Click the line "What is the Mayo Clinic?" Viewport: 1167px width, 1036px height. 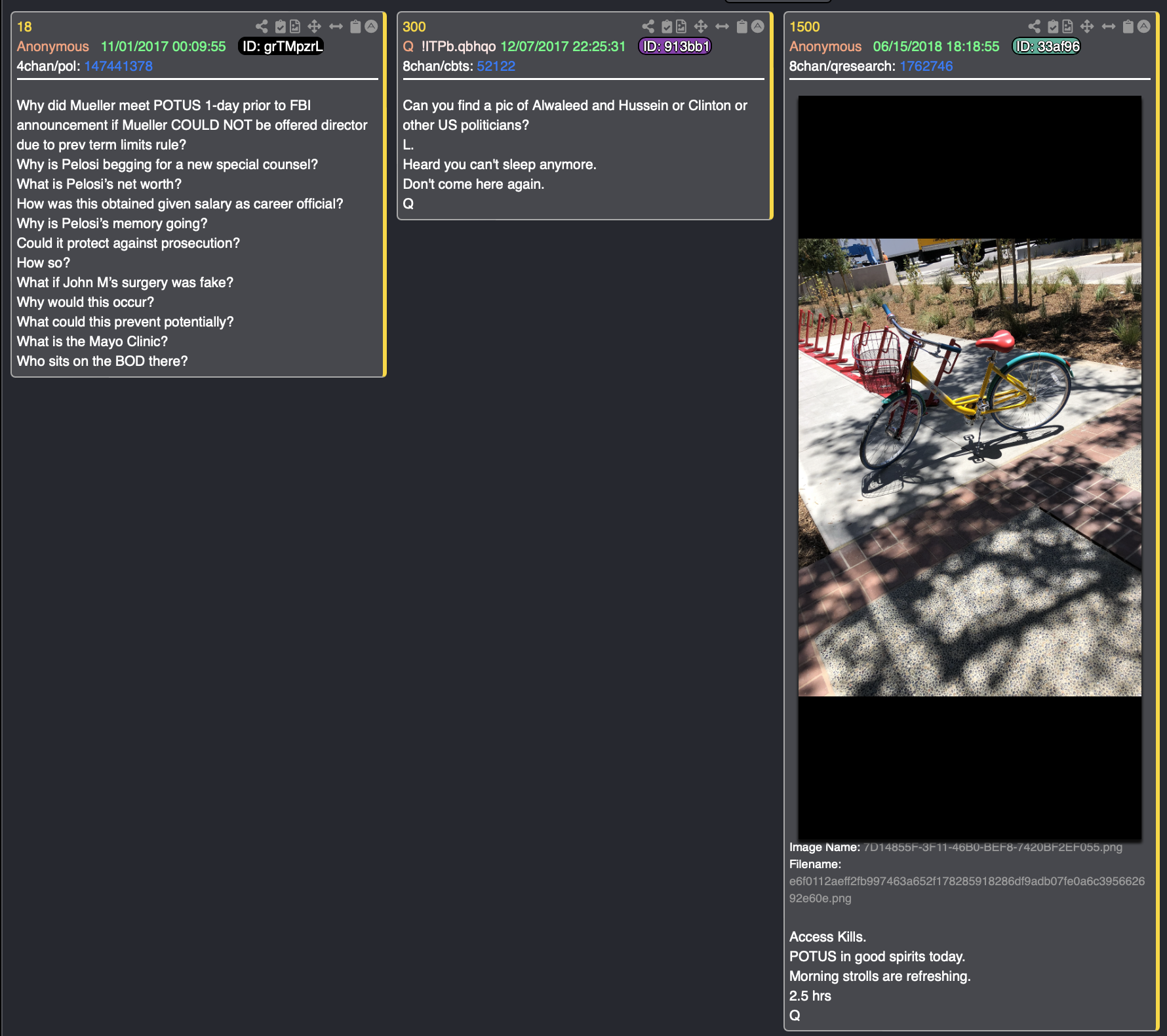[x=92, y=342]
